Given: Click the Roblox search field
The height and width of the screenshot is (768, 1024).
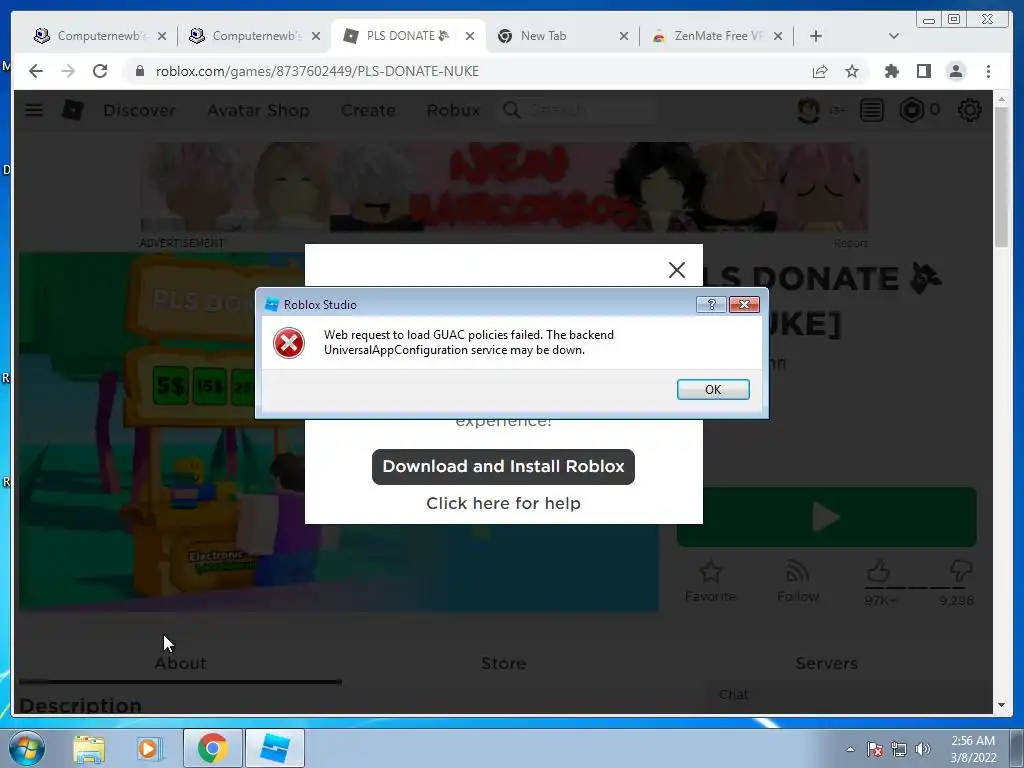Looking at the screenshot, I should point(577,110).
